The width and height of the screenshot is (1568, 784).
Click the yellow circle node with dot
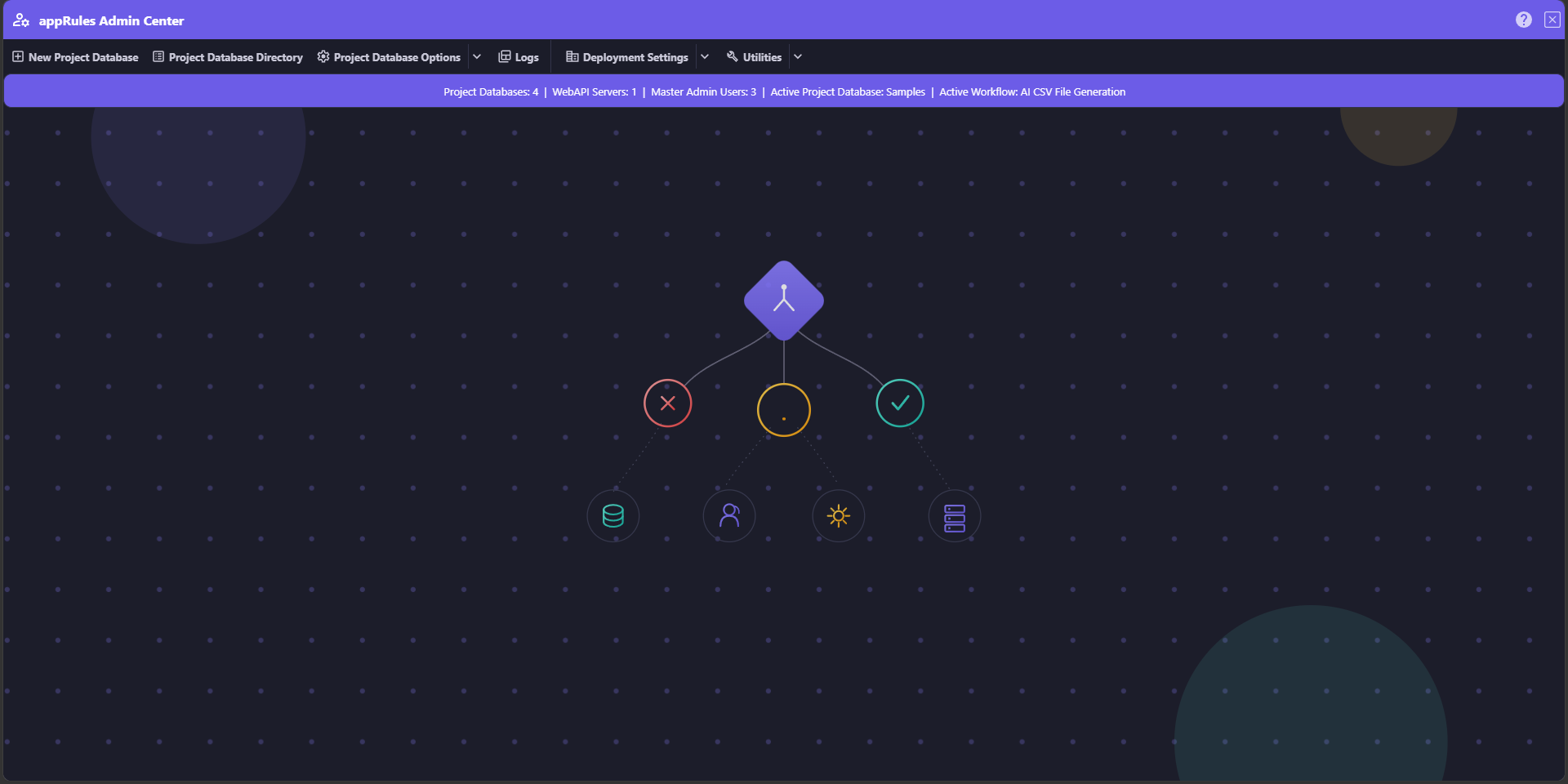point(784,410)
